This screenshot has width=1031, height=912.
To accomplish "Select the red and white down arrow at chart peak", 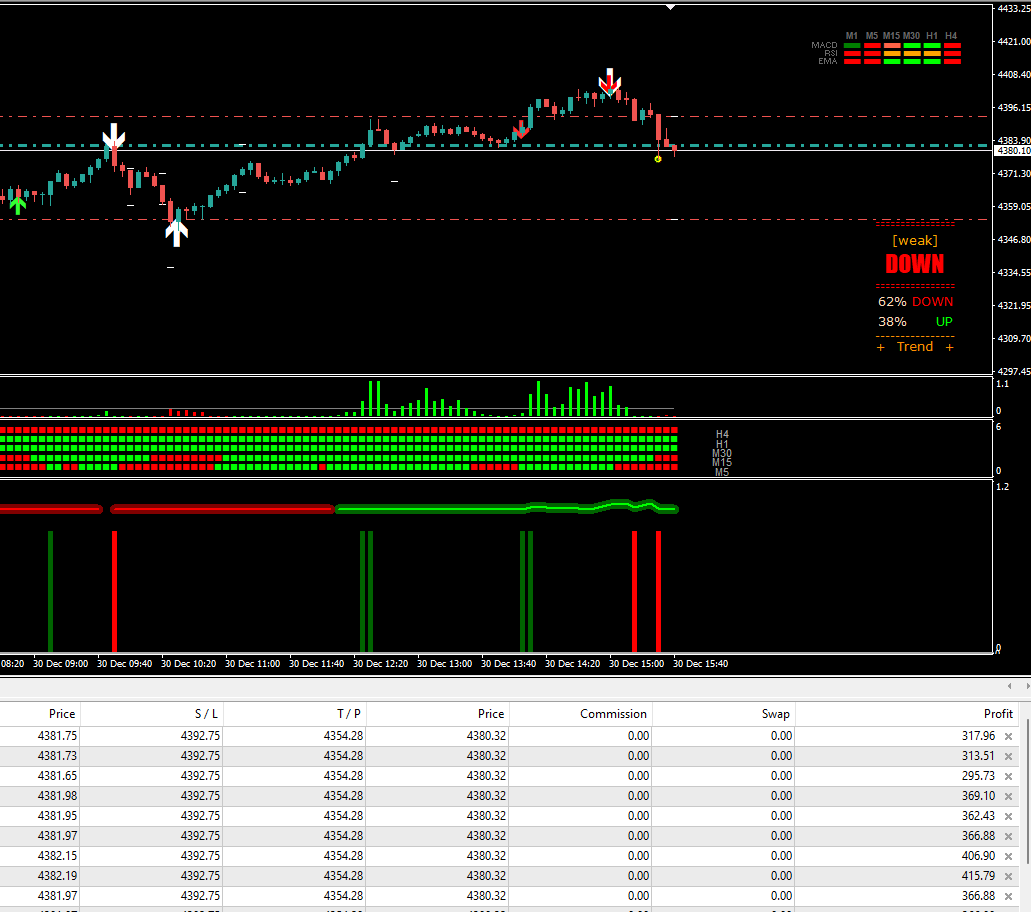I will click(x=609, y=82).
